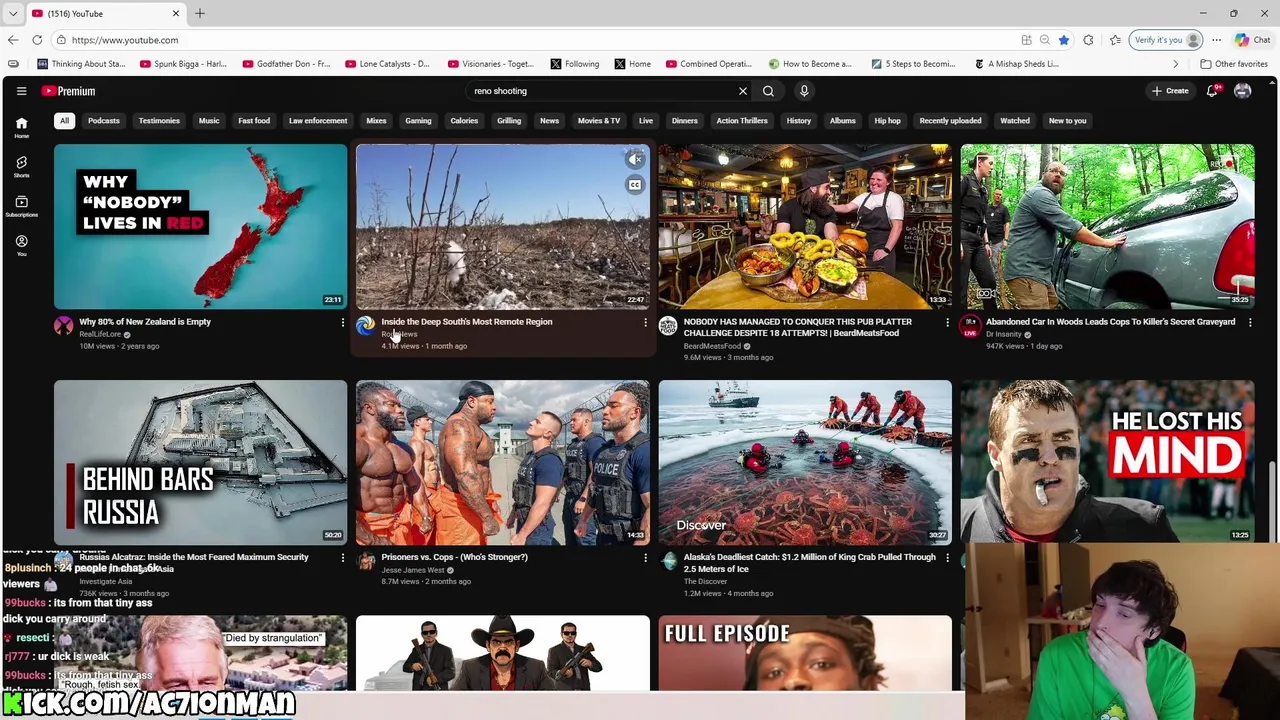Open options for Prisoners vs. Cops video
Image resolution: width=1280 pixels, height=720 pixels.
[645, 558]
